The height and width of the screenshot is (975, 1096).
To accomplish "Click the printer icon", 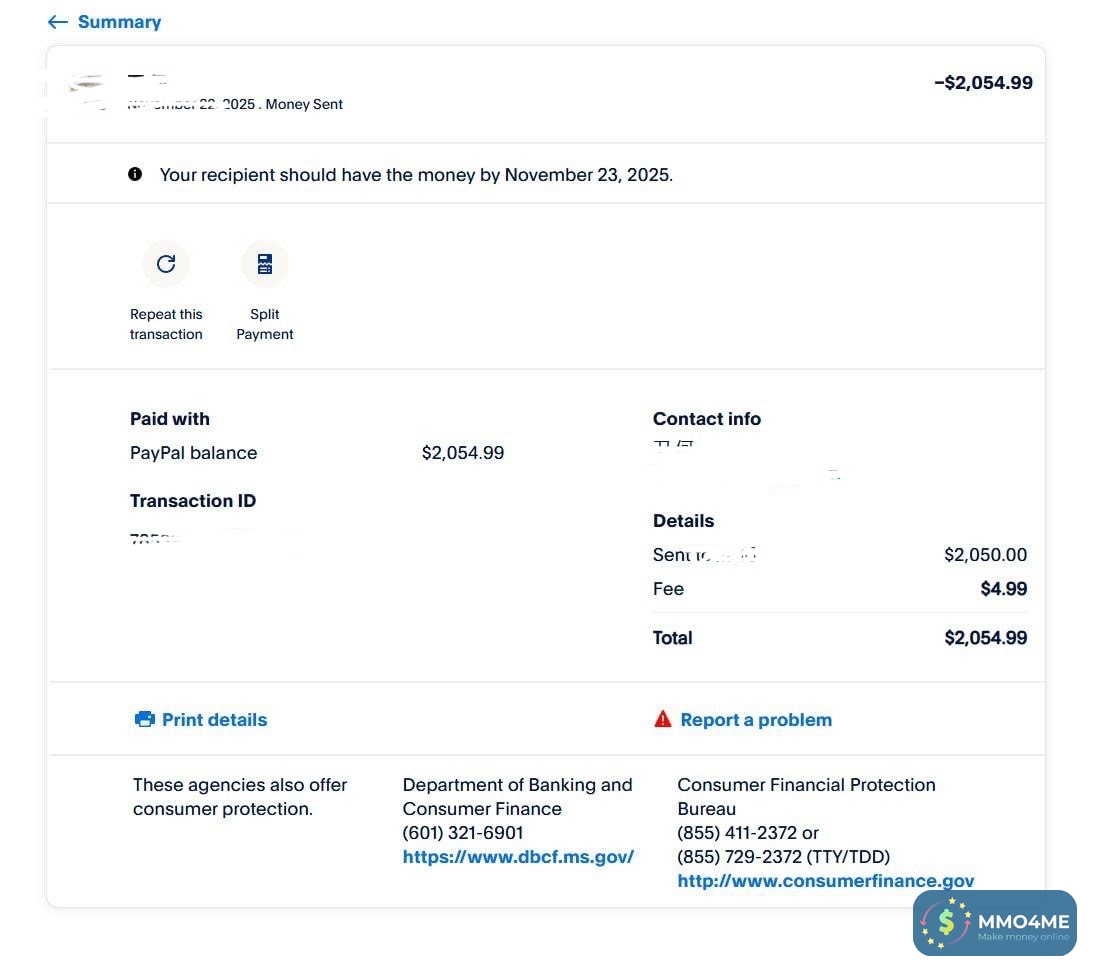I will 145,720.
